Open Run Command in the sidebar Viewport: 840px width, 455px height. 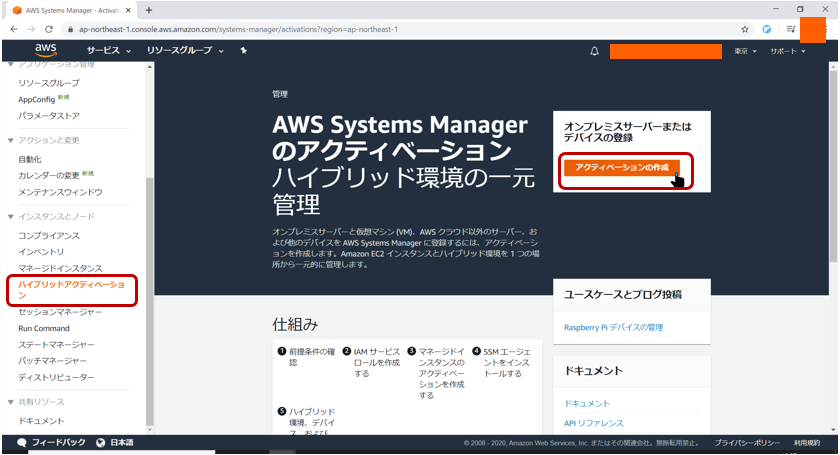44,329
